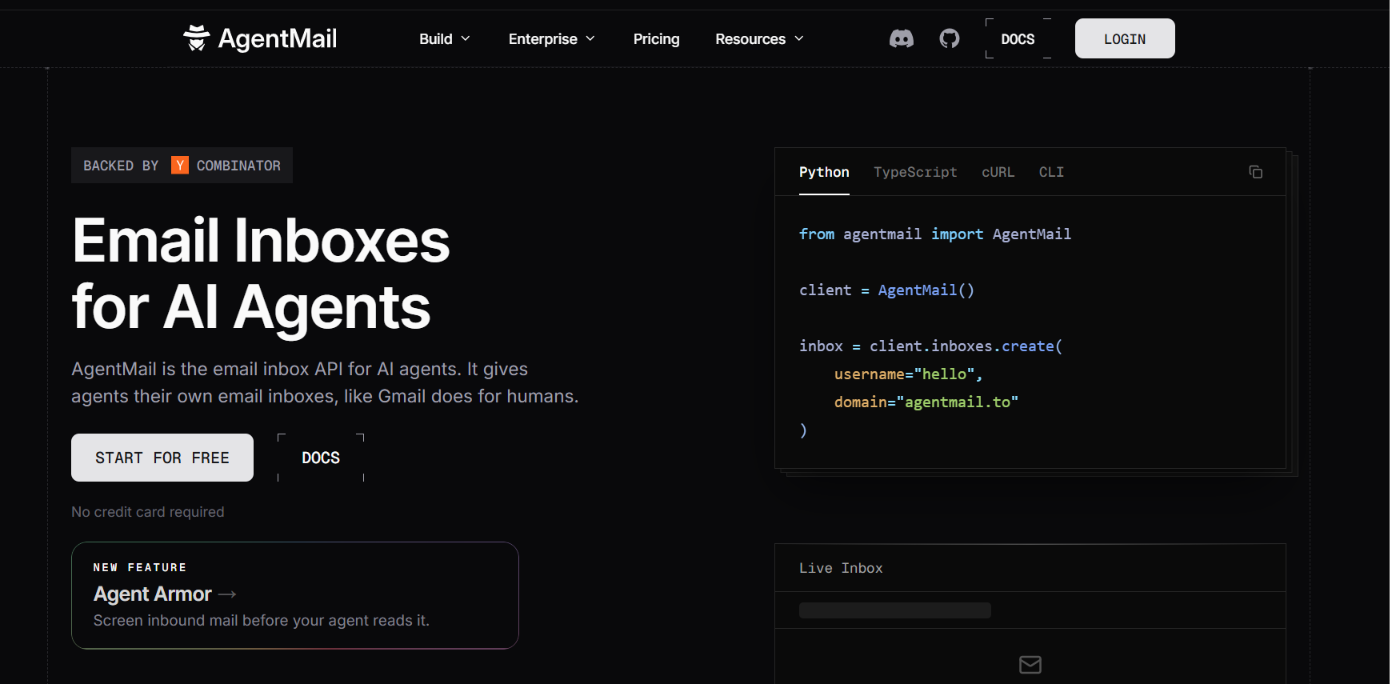The height and width of the screenshot is (684, 1390).
Task: Switch to the TypeScript code tab
Action: pos(915,172)
